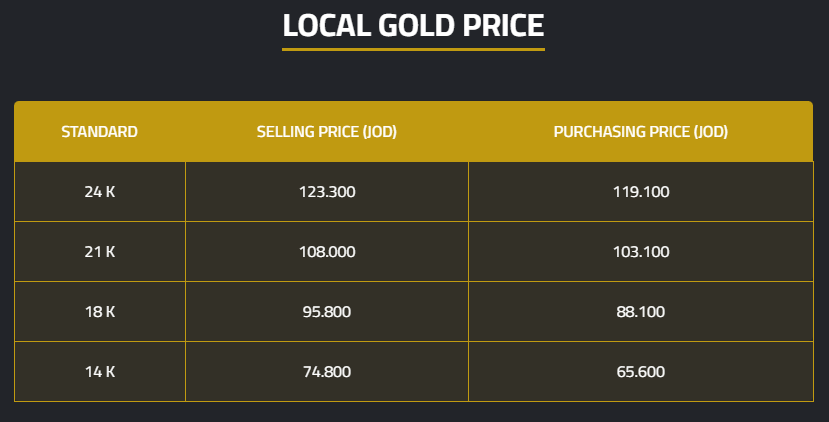Select the STANDARD column header
The width and height of the screenshot is (829, 422).
coord(99,131)
